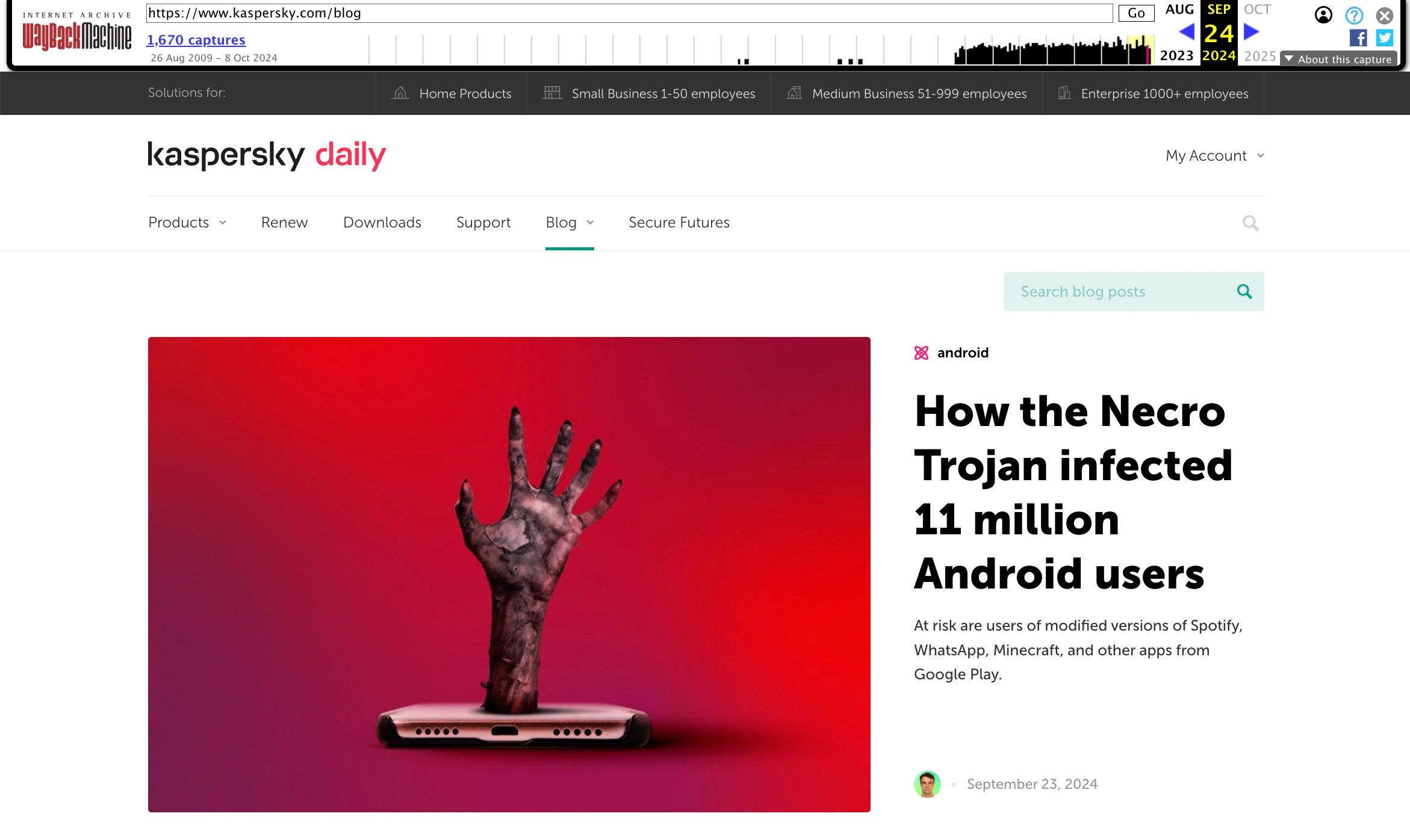Image resolution: width=1410 pixels, height=840 pixels.
Task: Click the Kaspersky Daily logo
Action: pos(266,155)
